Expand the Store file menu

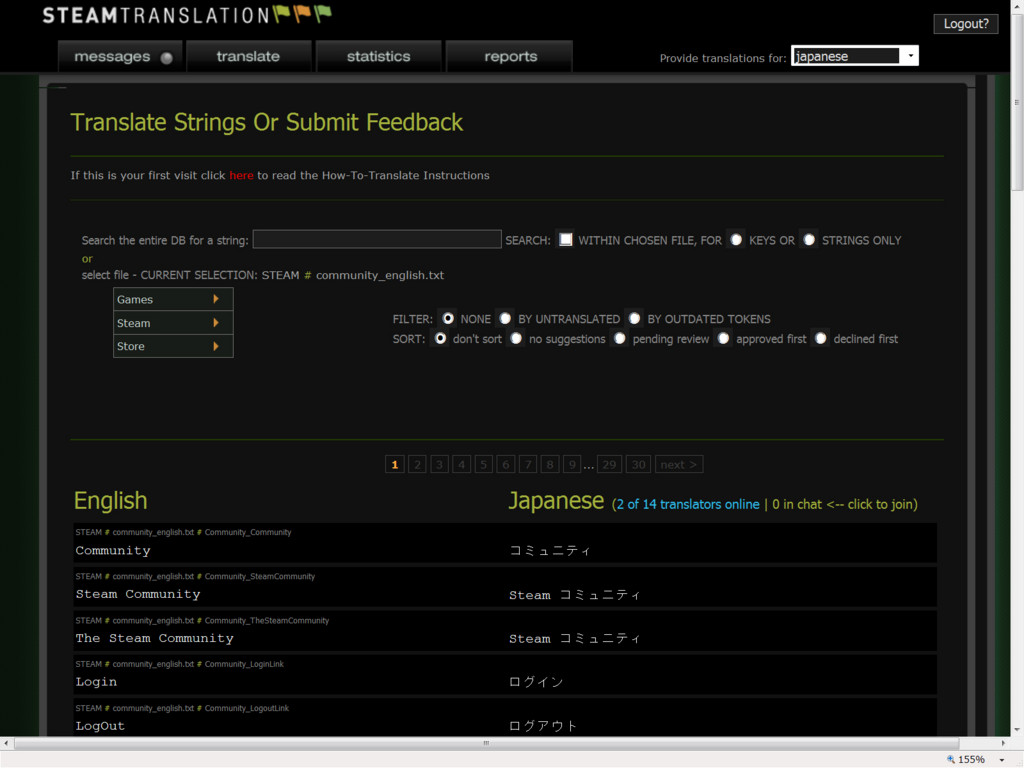pyautogui.click(x=173, y=346)
